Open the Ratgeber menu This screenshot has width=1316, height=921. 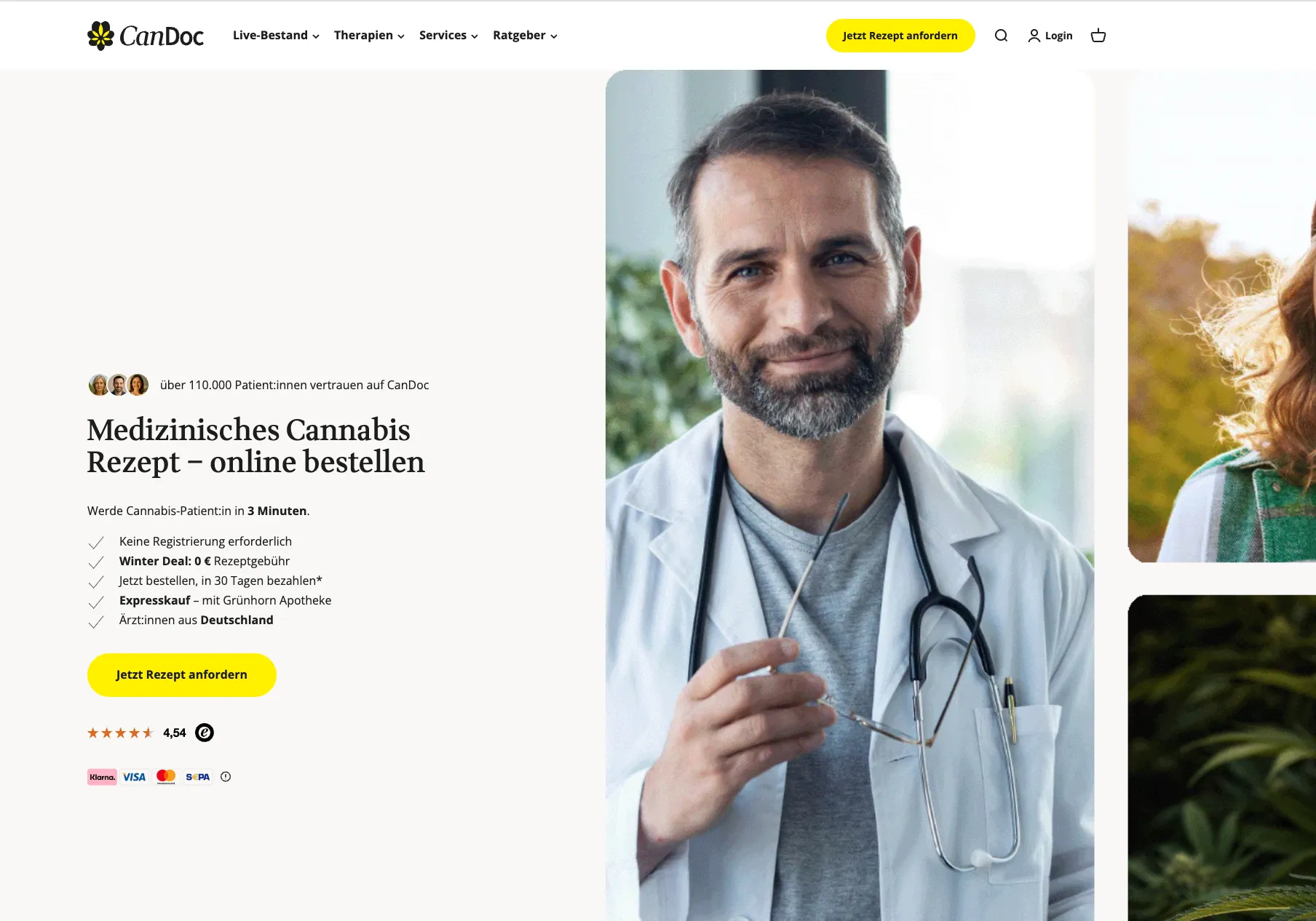pos(525,36)
